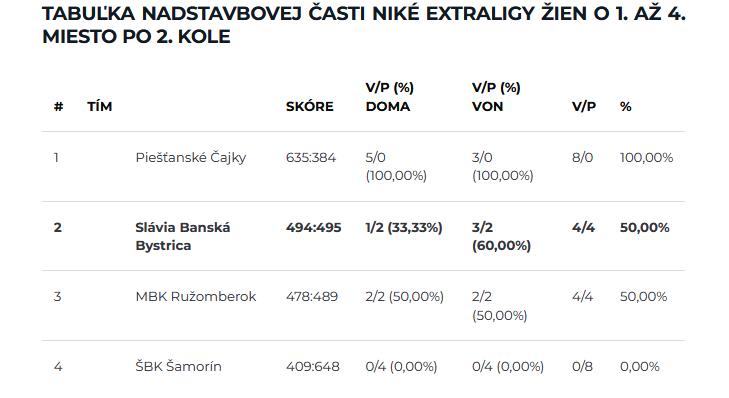Click the 100,00% total percentage cell

(646, 158)
